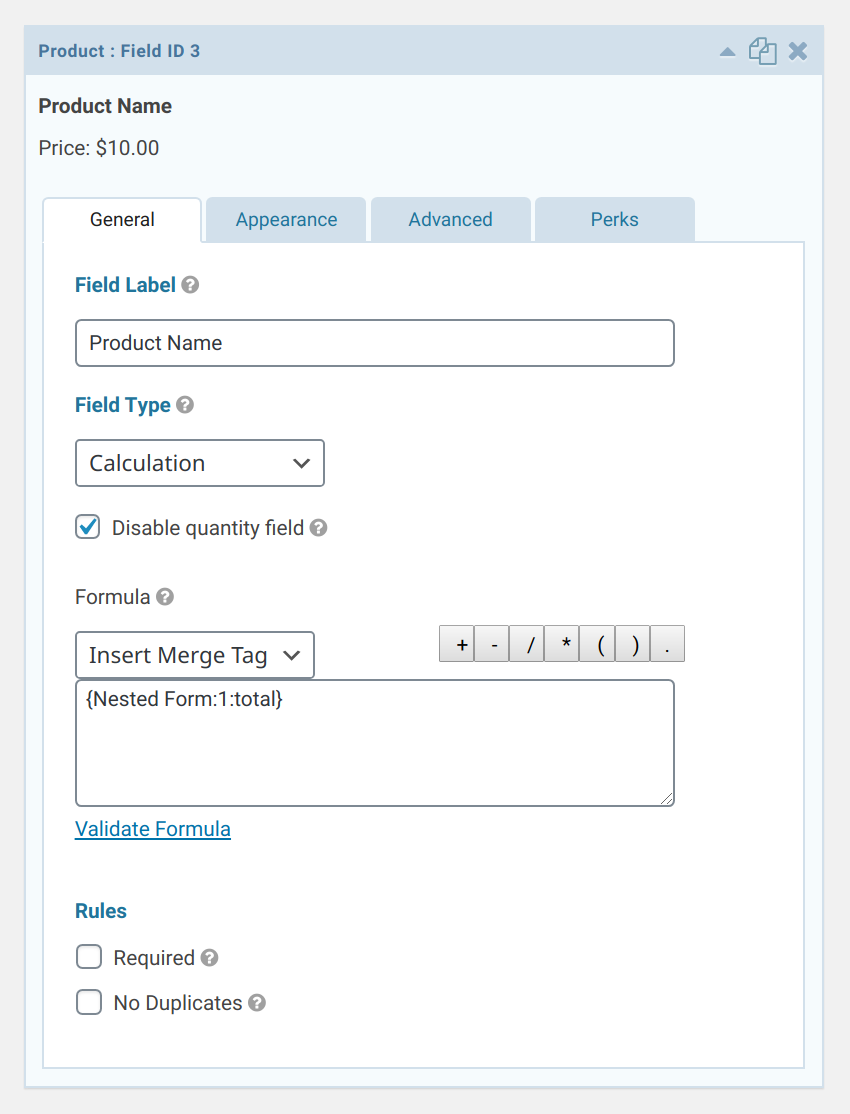Enable the No Duplicates rule
This screenshot has height=1114, width=850.
89,1002
